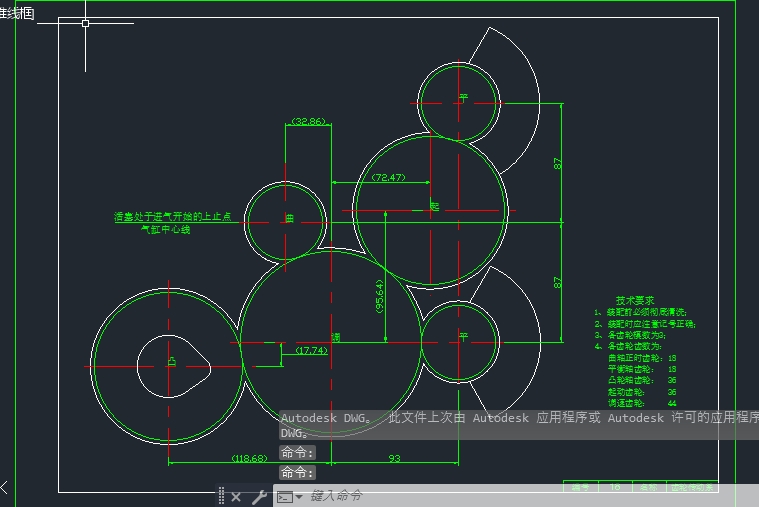Click the 编号 title block cell
759x507 pixels.
(x=581, y=487)
